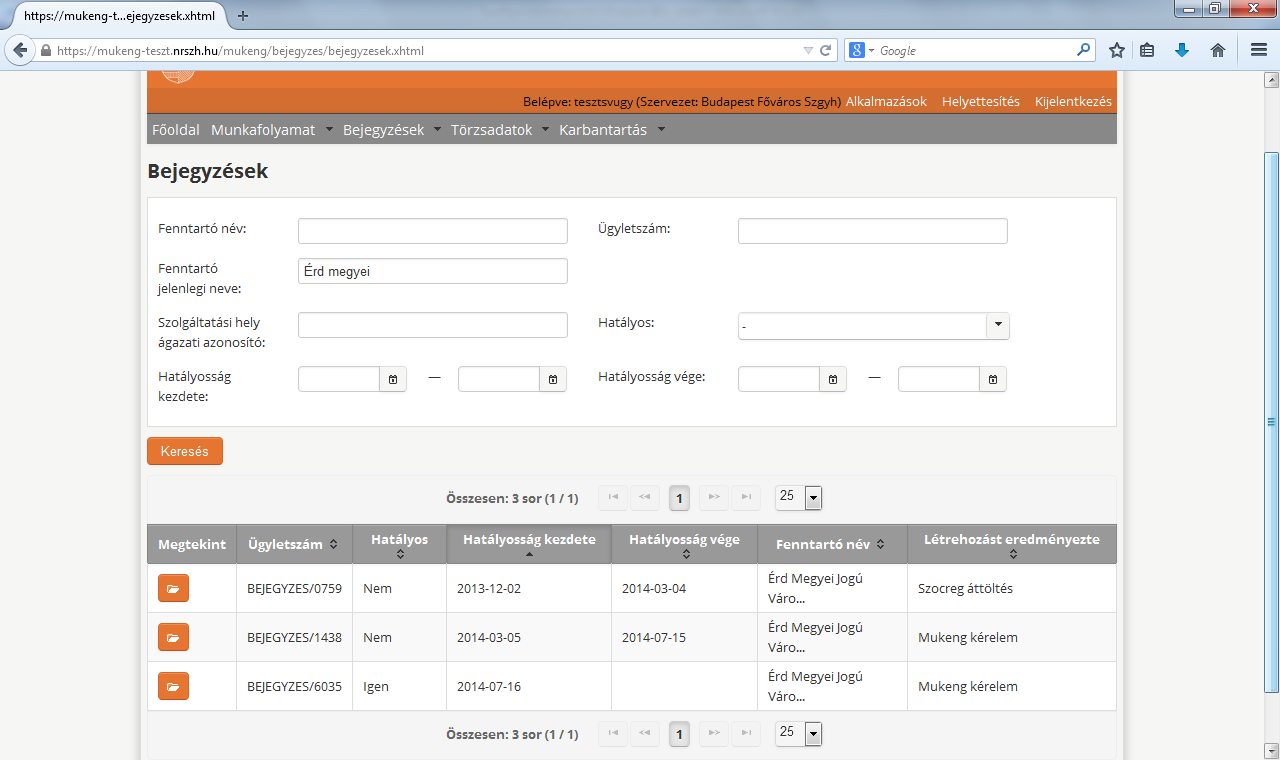
Task: Go to last page in bottom paginator
Action: click(x=745, y=735)
